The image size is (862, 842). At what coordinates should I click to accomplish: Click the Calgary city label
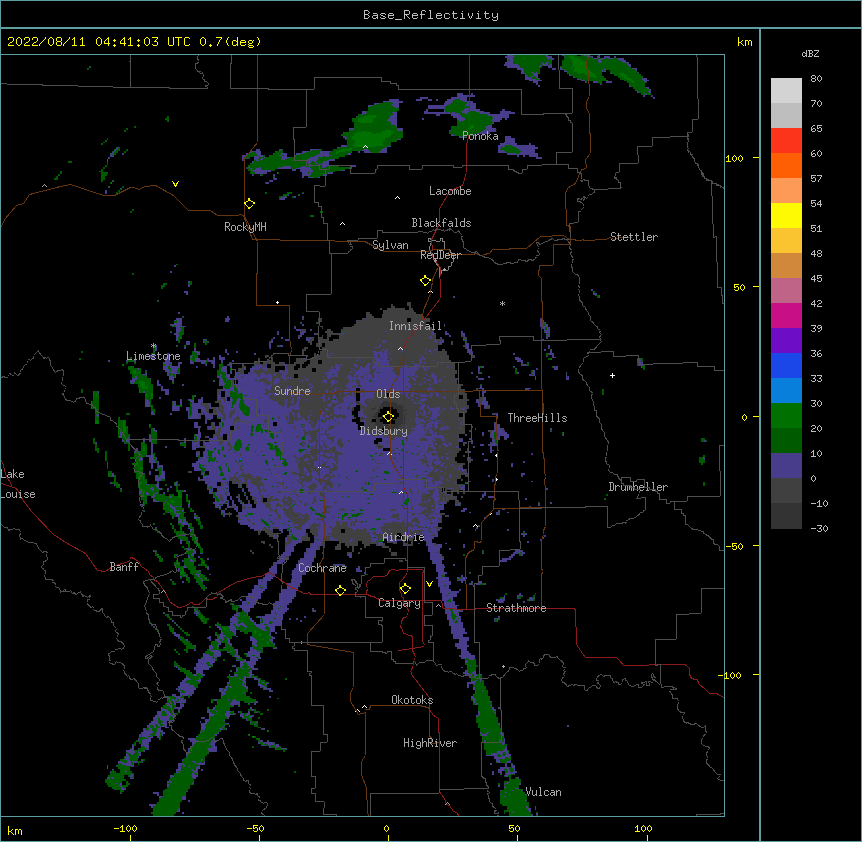click(x=399, y=603)
